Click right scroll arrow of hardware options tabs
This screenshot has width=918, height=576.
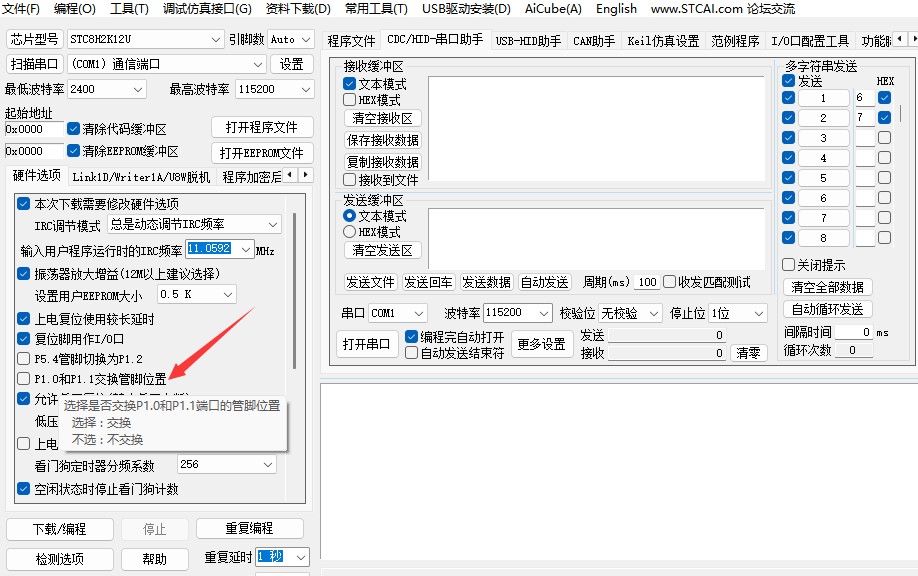pyautogui.click(x=306, y=175)
